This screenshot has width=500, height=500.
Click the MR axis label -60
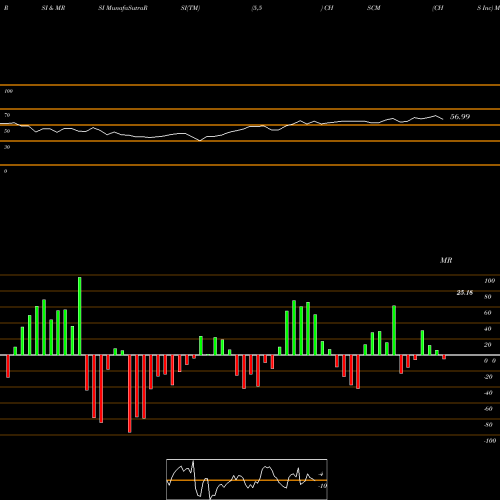[488, 409]
